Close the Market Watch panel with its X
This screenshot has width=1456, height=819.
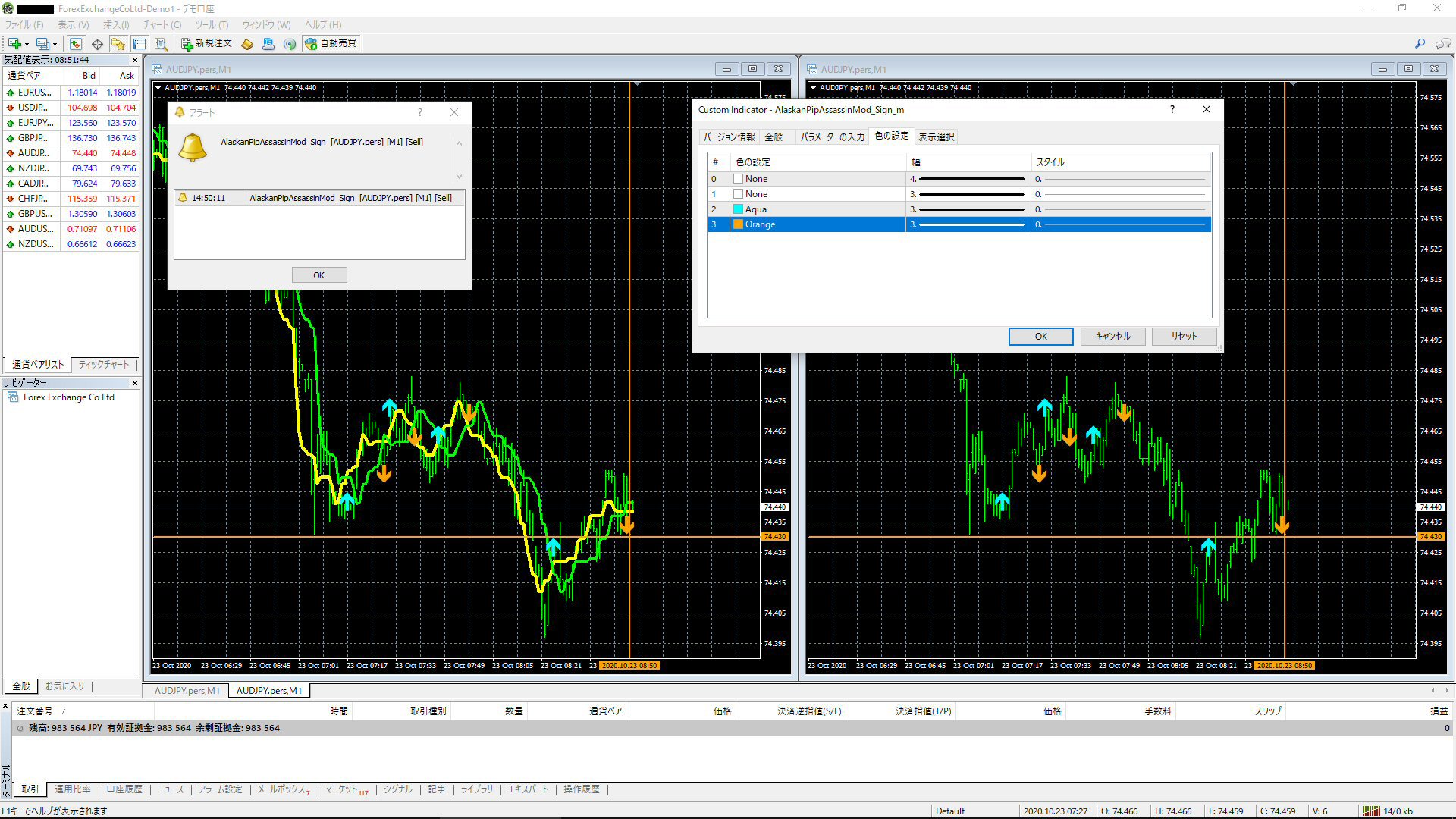pyautogui.click(x=135, y=60)
